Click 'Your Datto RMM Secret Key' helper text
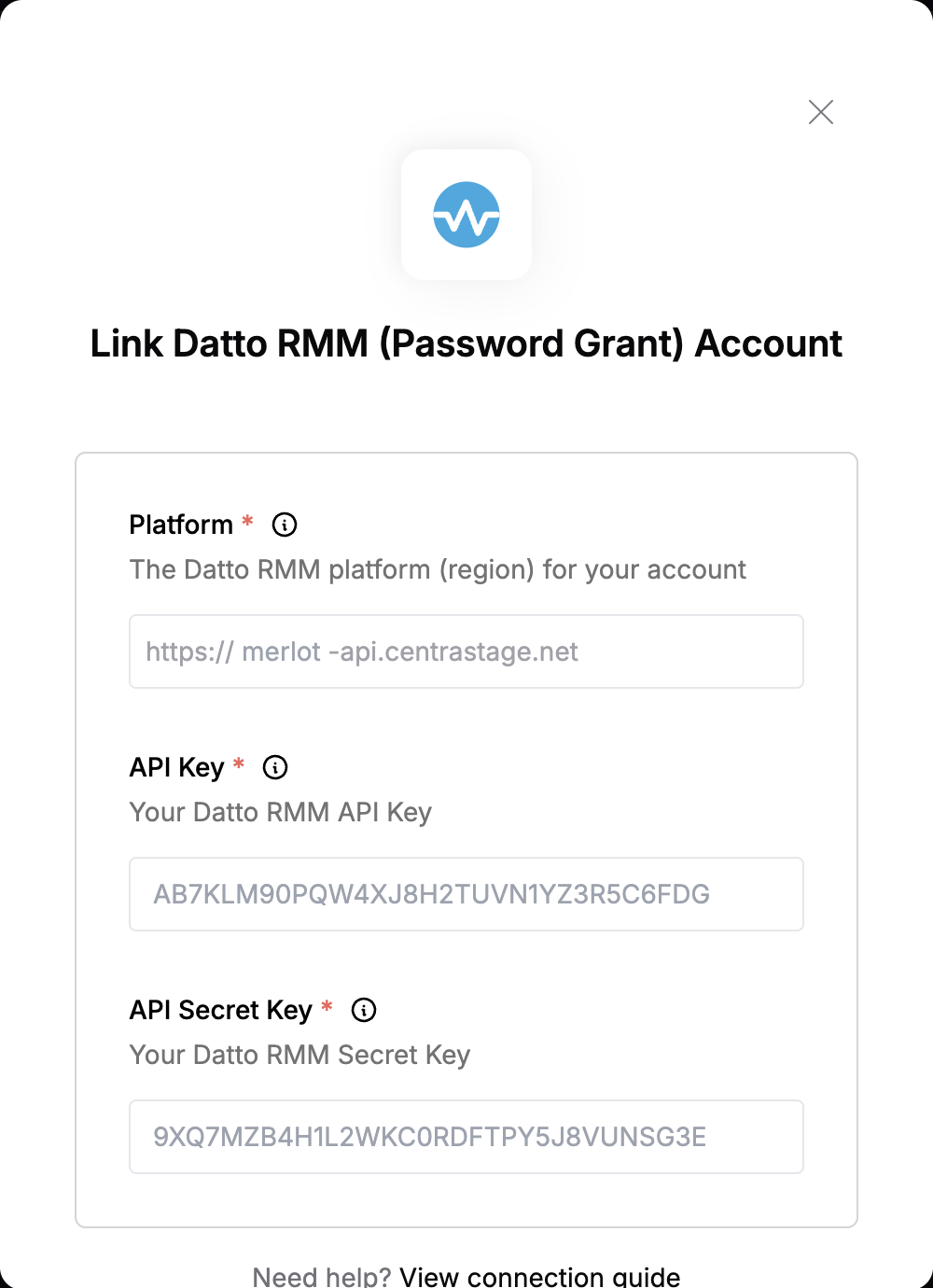 pyautogui.click(x=299, y=1055)
